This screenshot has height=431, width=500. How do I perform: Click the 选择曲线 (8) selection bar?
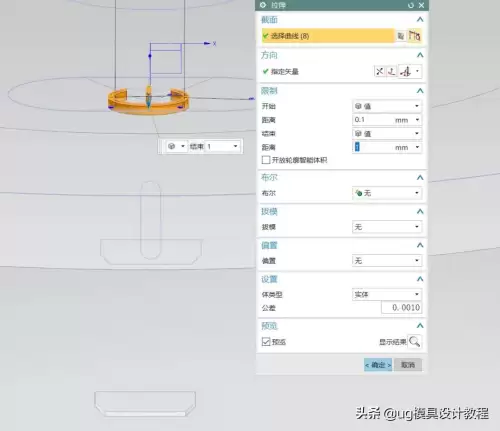(x=328, y=36)
